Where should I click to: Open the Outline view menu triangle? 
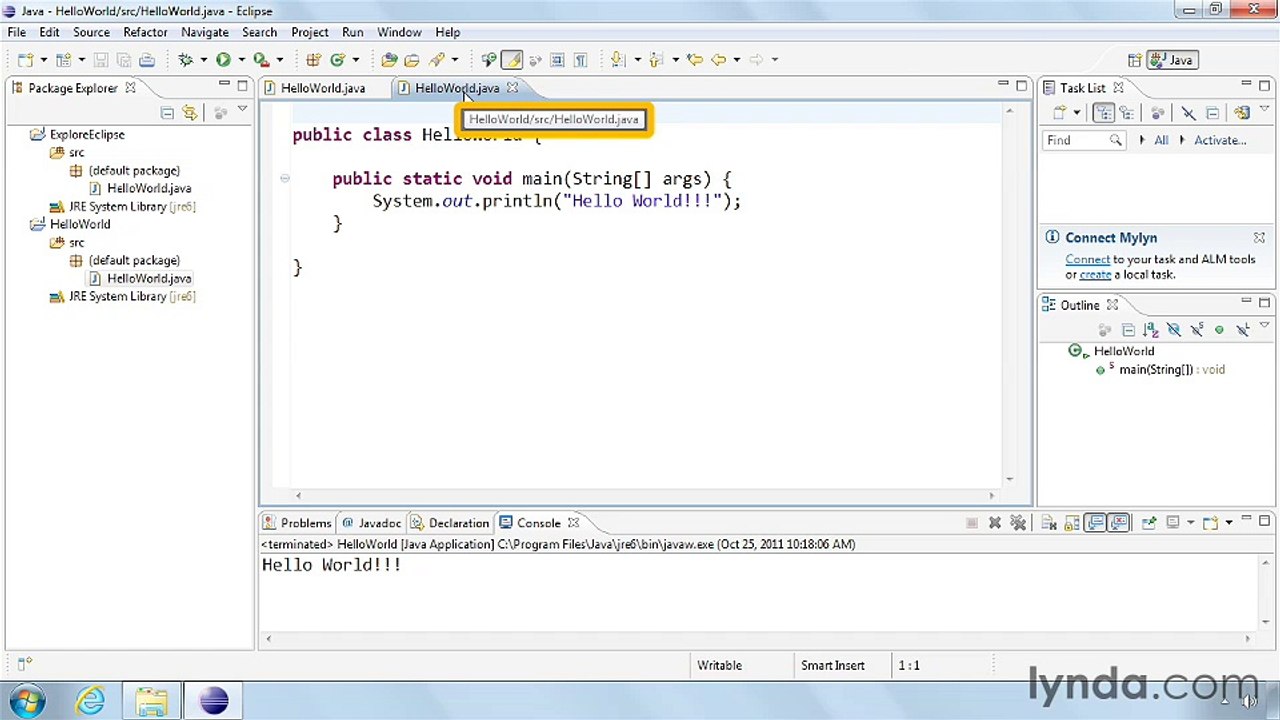(1264, 326)
